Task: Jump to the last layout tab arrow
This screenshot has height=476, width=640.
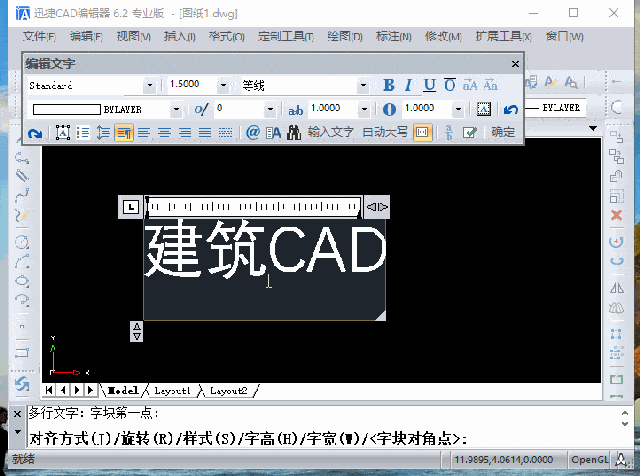Action: coord(91,390)
